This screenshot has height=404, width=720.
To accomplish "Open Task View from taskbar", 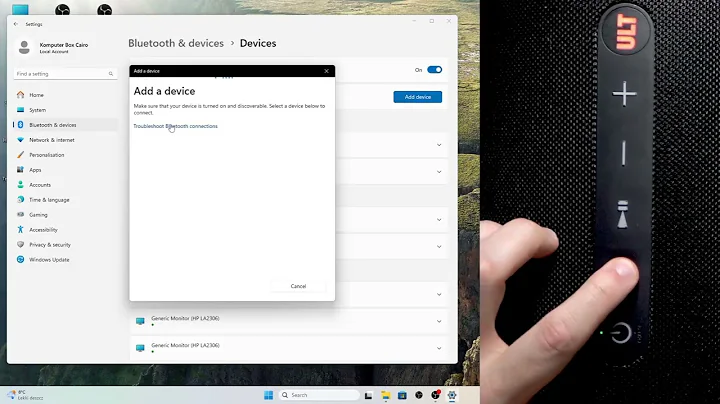I will 368,395.
